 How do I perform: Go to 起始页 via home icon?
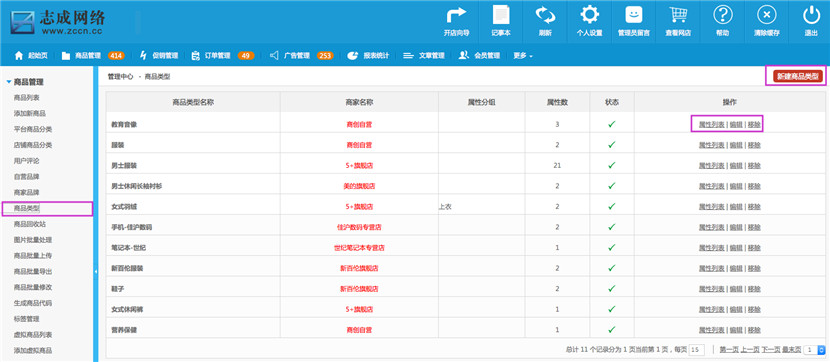pyautogui.click(x=19, y=56)
